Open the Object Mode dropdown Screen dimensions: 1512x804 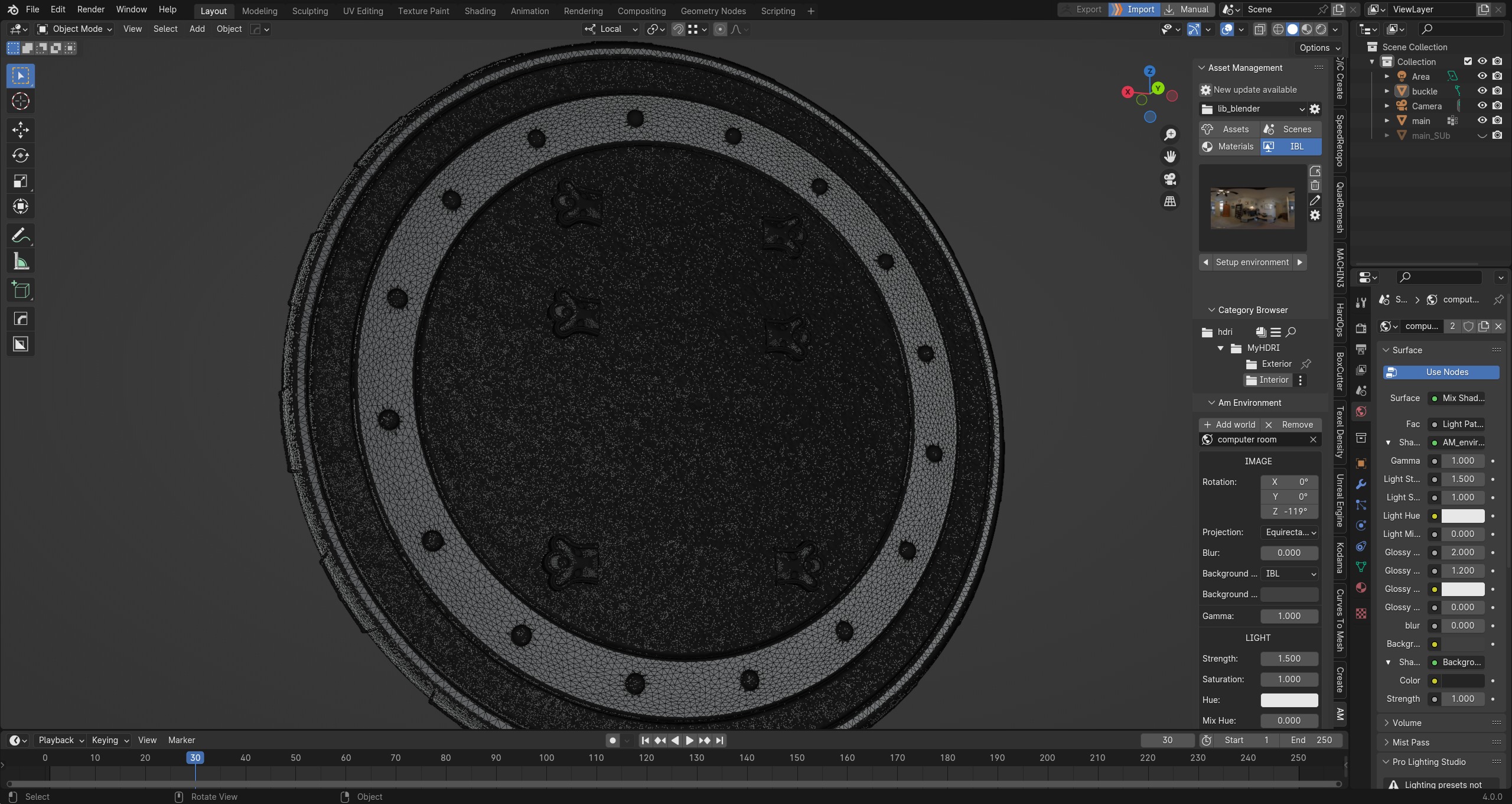74,29
